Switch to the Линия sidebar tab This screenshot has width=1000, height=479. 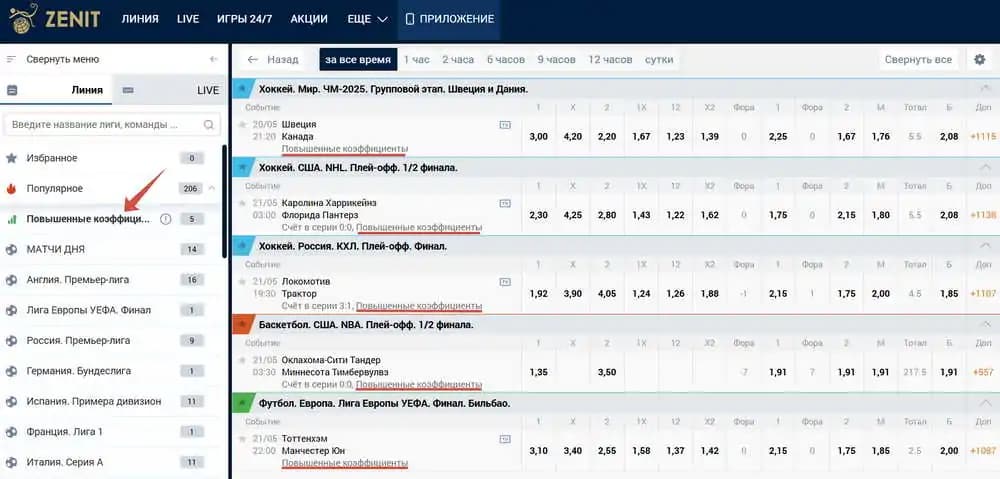point(56,90)
